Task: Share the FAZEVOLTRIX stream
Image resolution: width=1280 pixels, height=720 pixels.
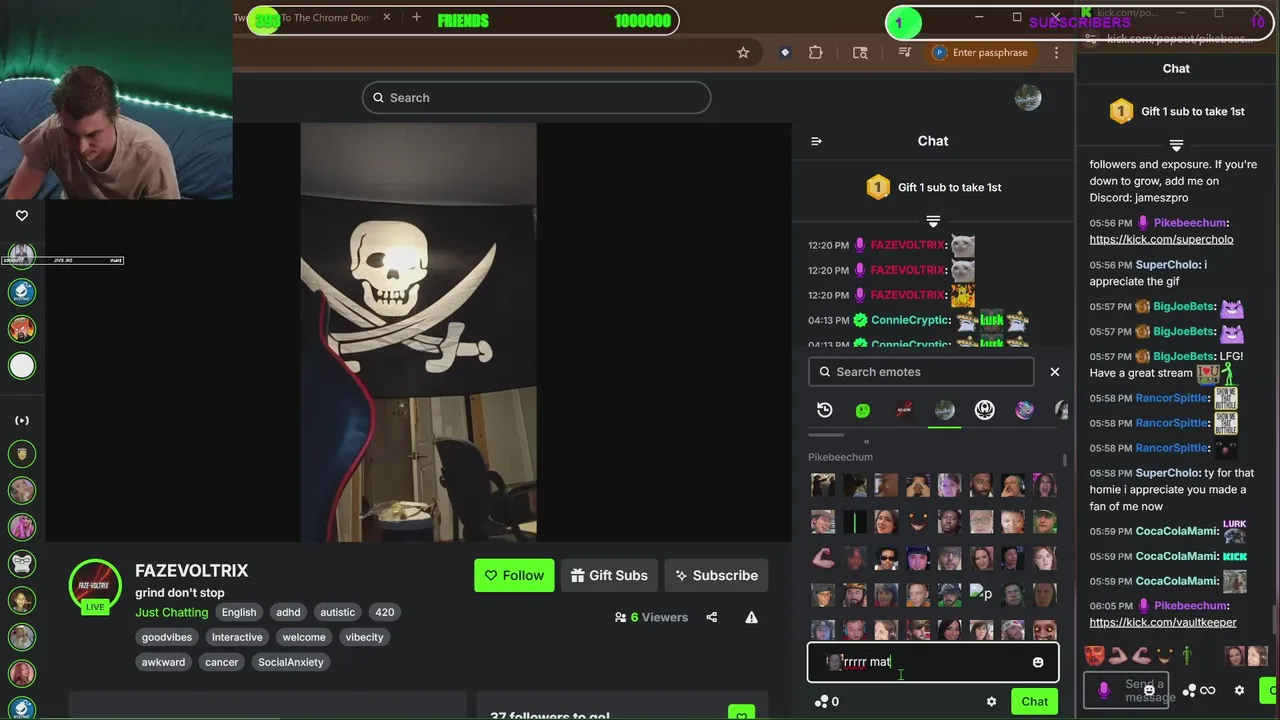Action: (x=712, y=617)
